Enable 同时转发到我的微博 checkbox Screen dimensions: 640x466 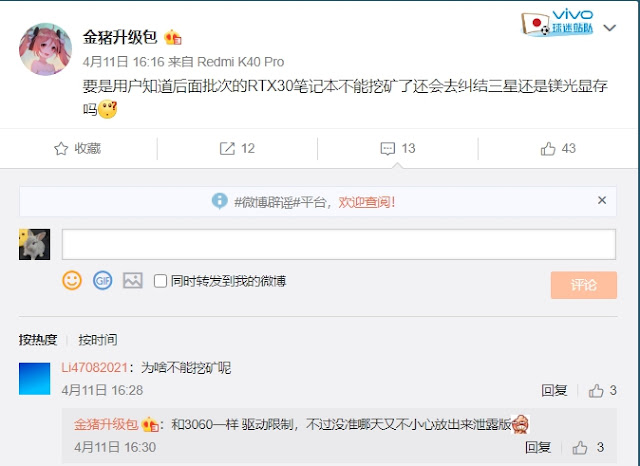[x=160, y=281]
